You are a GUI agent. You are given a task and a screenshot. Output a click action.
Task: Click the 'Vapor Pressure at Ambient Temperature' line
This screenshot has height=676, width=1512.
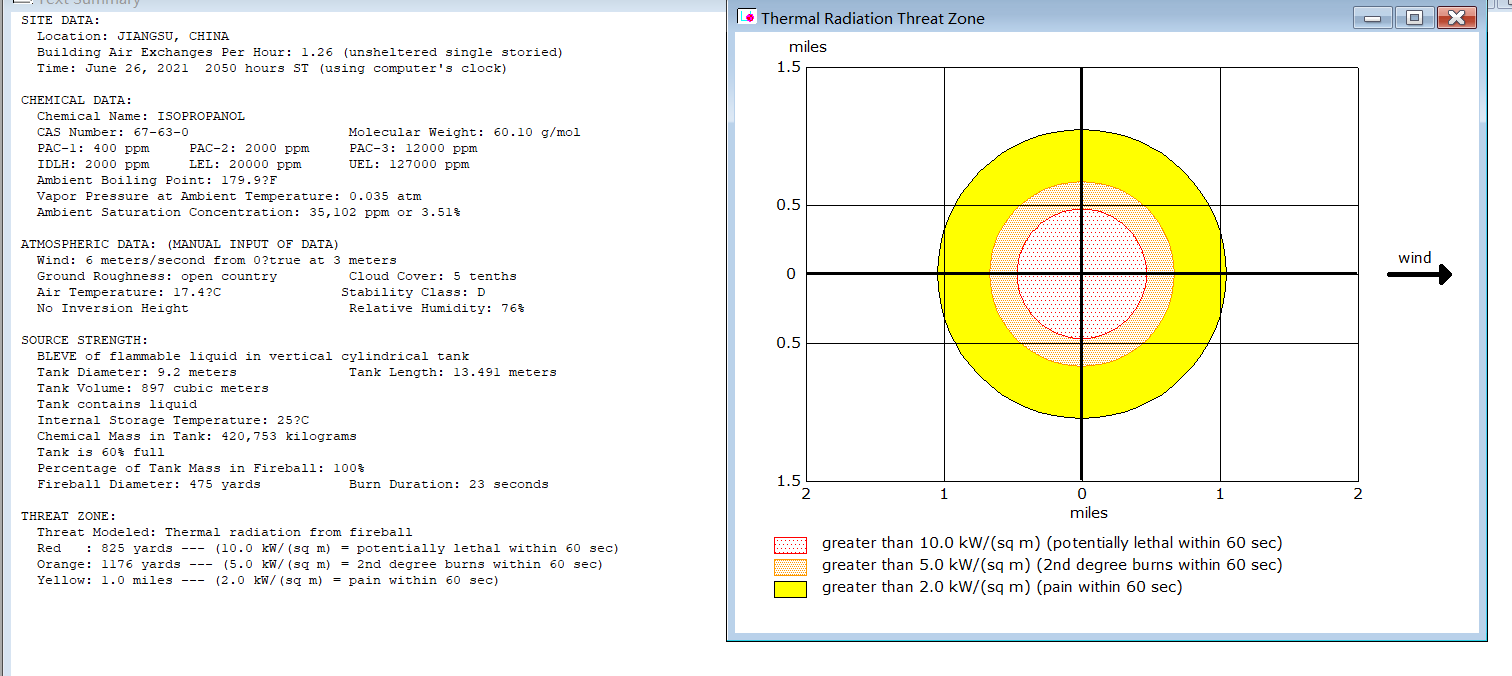[x=229, y=196]
